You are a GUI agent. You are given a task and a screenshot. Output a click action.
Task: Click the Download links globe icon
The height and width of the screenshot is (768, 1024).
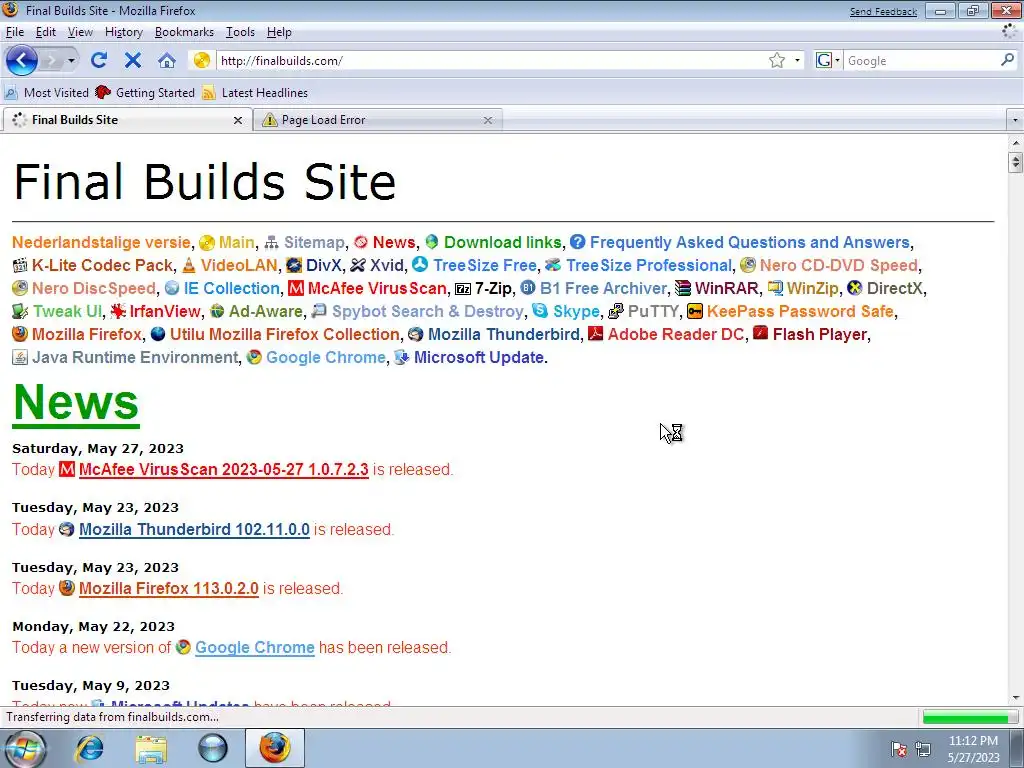point(432,242)
